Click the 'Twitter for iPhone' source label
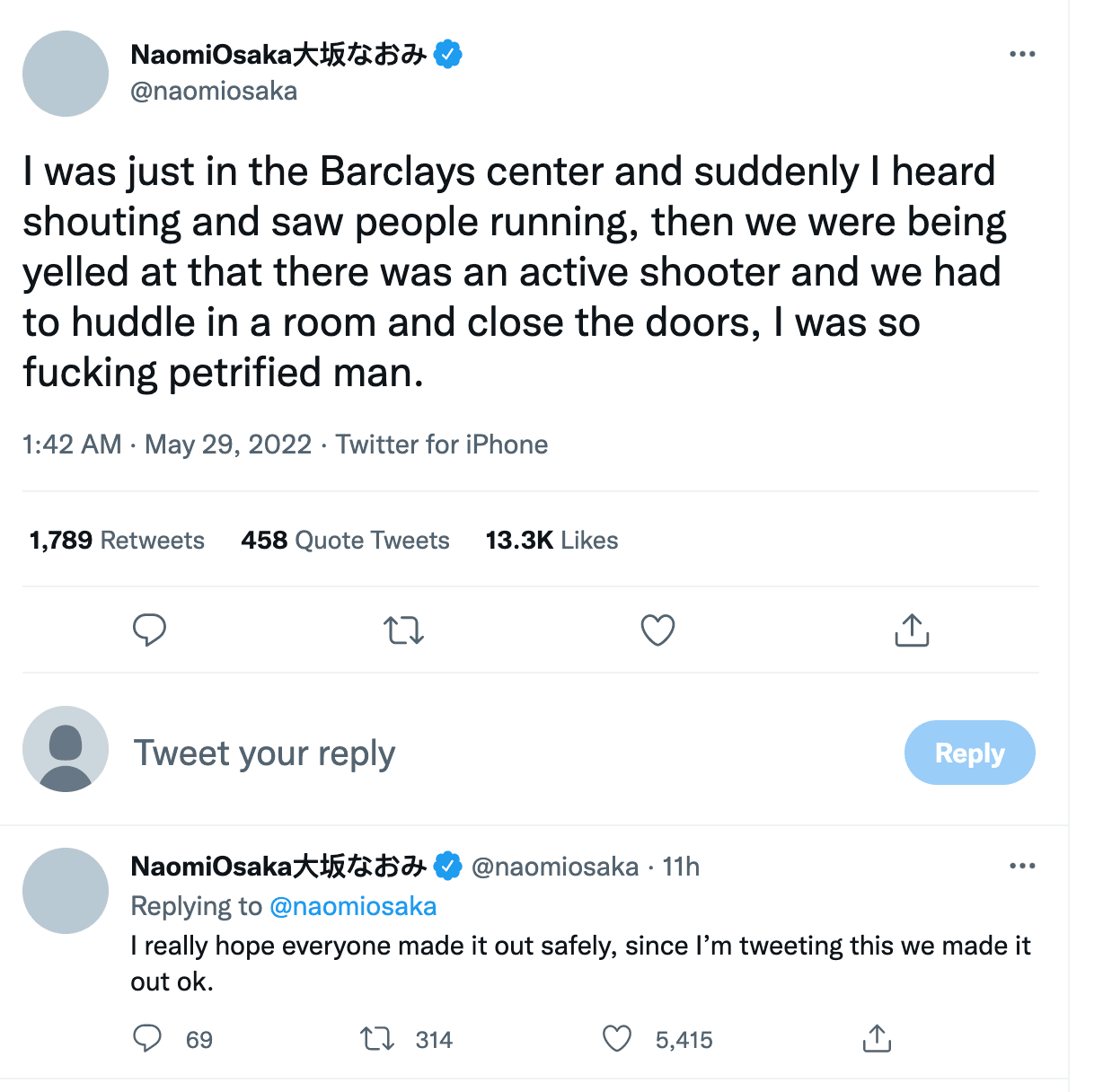 [x=442, y=445]
